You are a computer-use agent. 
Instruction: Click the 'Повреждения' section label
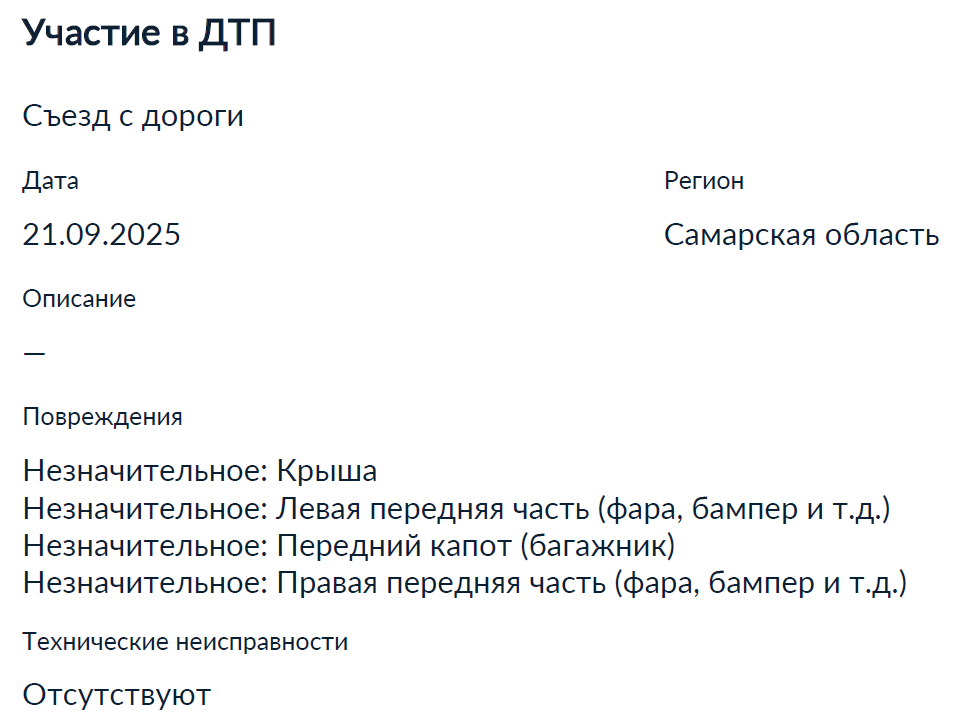103,417
